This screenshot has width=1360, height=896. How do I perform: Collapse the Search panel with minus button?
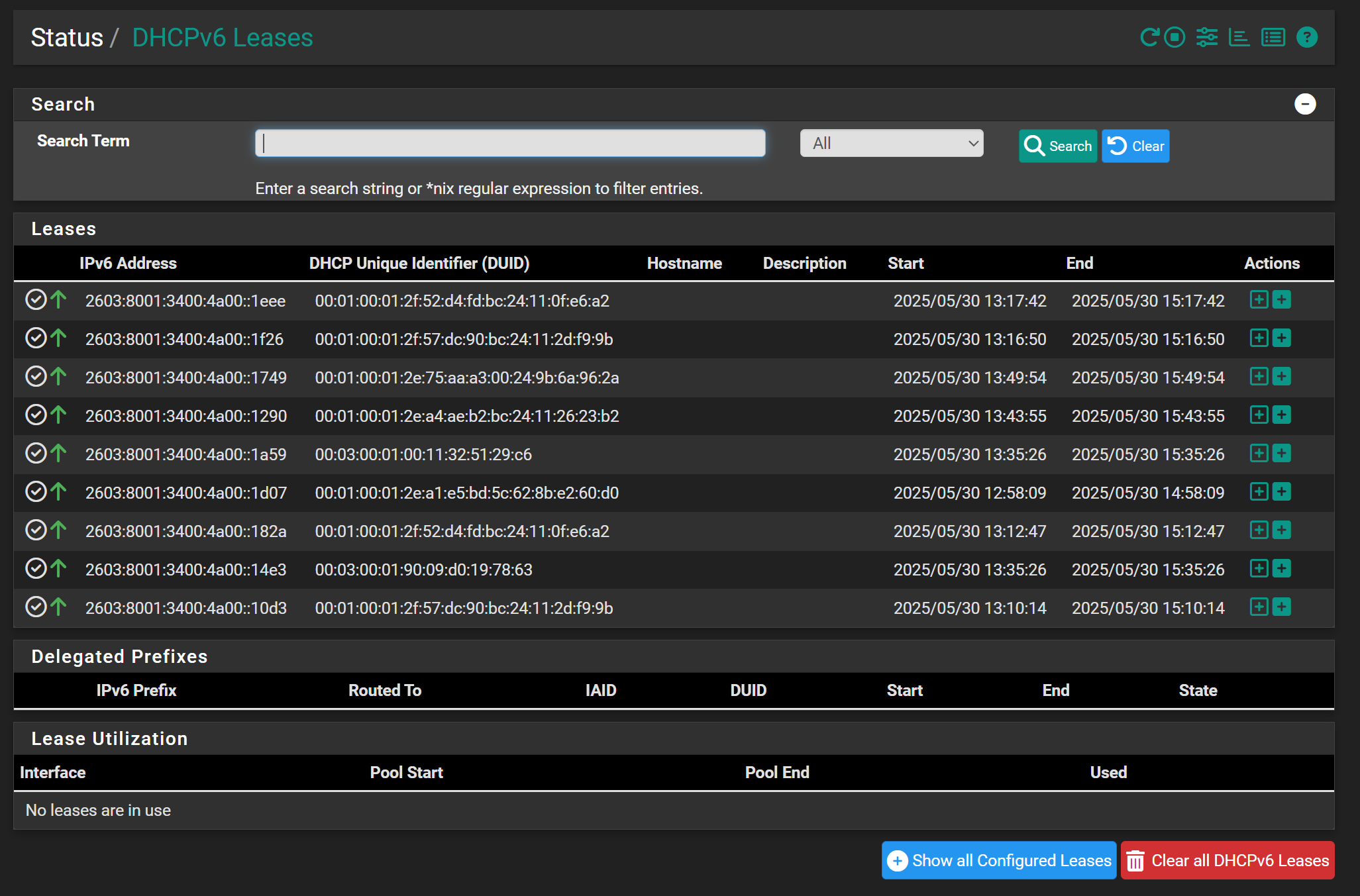(1305, 104)
